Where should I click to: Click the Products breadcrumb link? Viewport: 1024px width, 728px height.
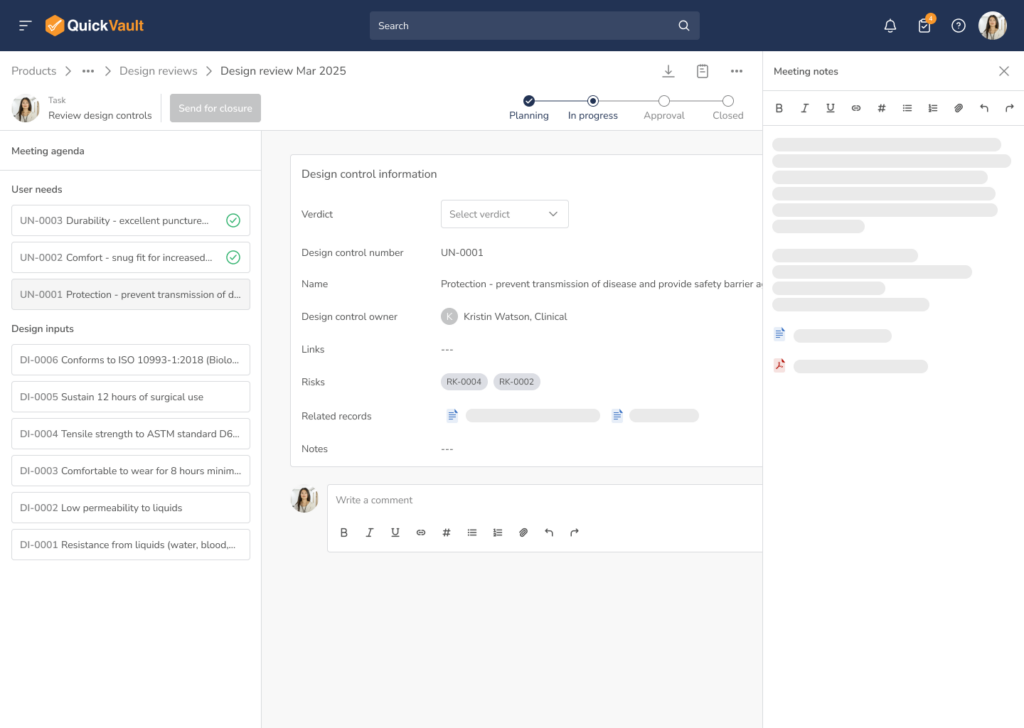[34, 70]
